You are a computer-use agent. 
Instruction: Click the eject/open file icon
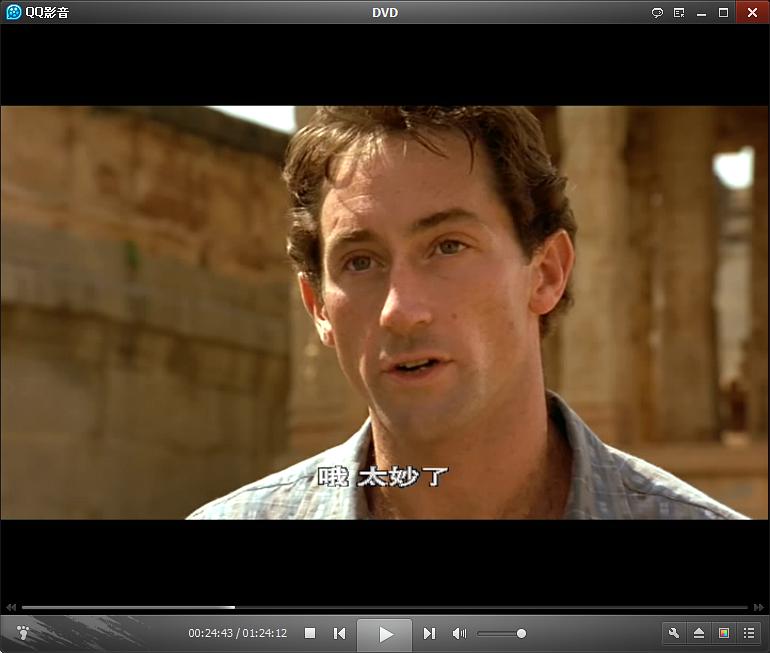699,633
